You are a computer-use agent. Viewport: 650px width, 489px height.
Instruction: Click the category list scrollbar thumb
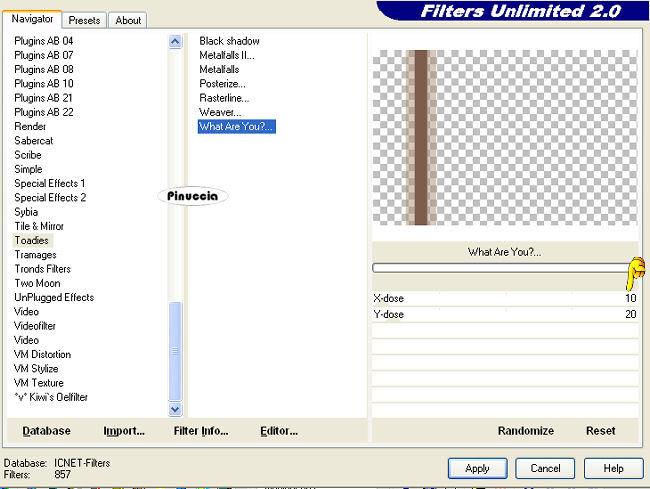click(x=175, y=351)
